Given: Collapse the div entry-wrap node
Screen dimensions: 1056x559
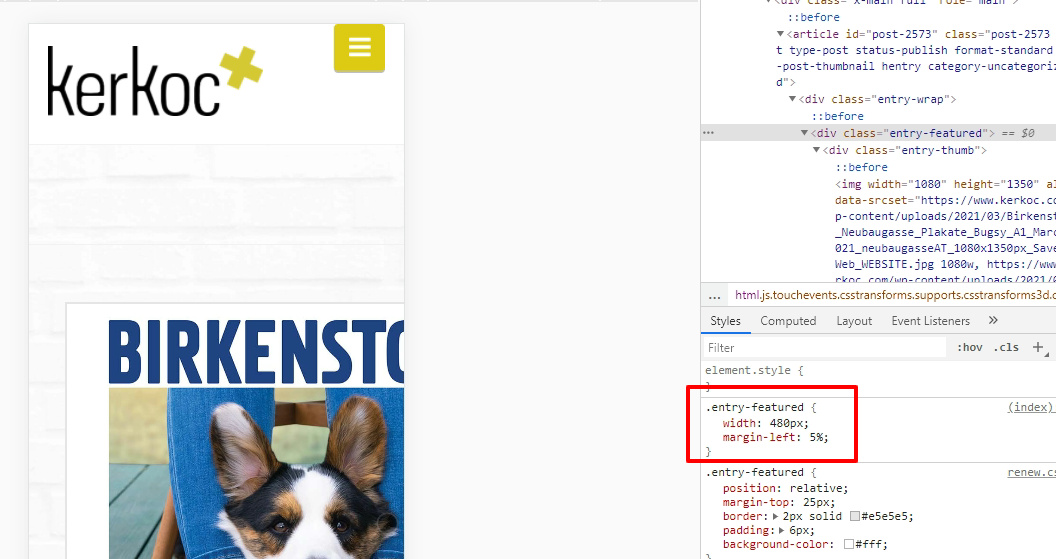Looking at the screenshot, I should 793,99.
